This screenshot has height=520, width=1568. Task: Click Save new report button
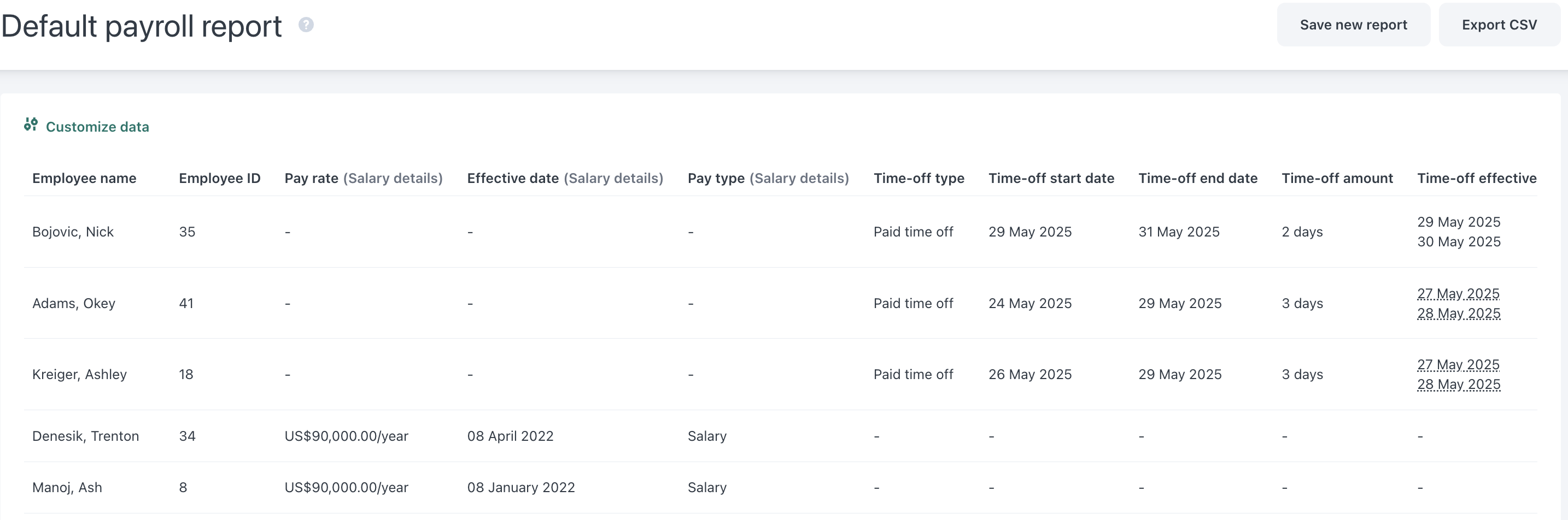click(1353, 25)
